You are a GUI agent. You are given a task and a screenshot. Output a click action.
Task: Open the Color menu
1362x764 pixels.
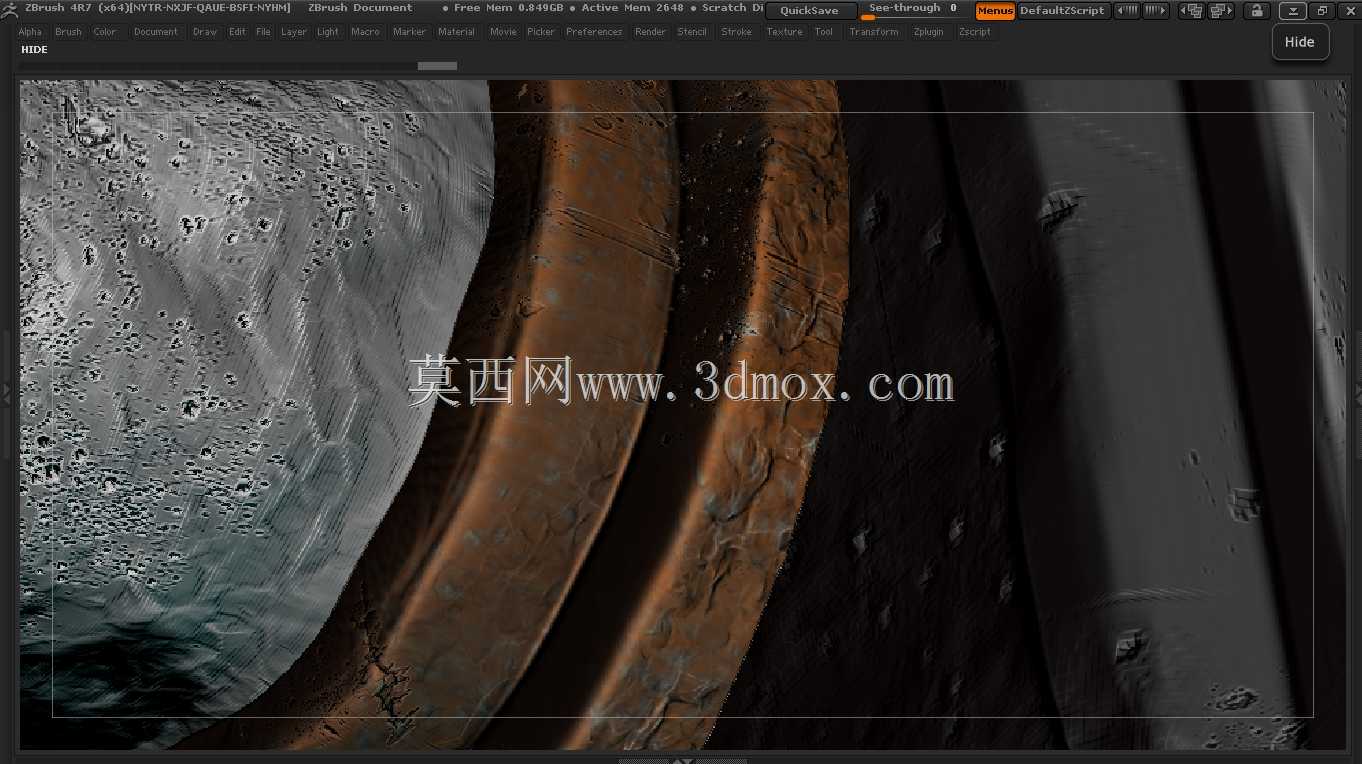[105, 32]
